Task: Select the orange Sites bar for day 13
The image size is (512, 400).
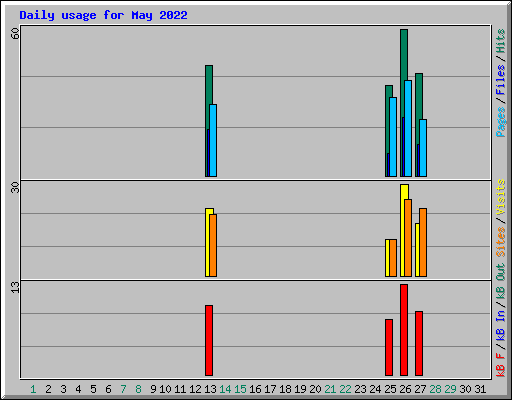Action: tap(213, 245)
